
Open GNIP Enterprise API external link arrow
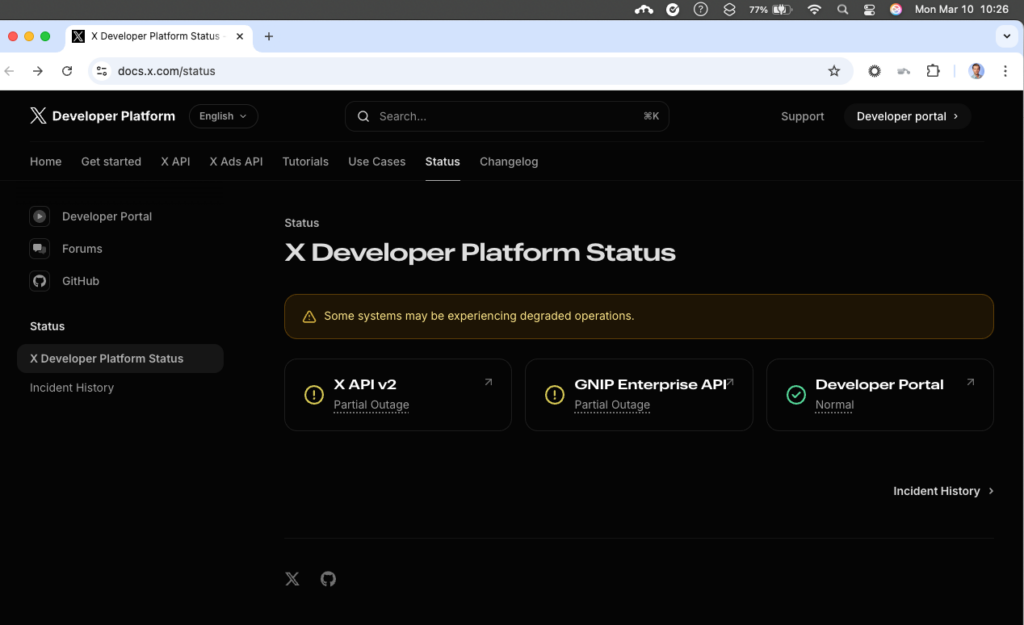coord(730,382)
